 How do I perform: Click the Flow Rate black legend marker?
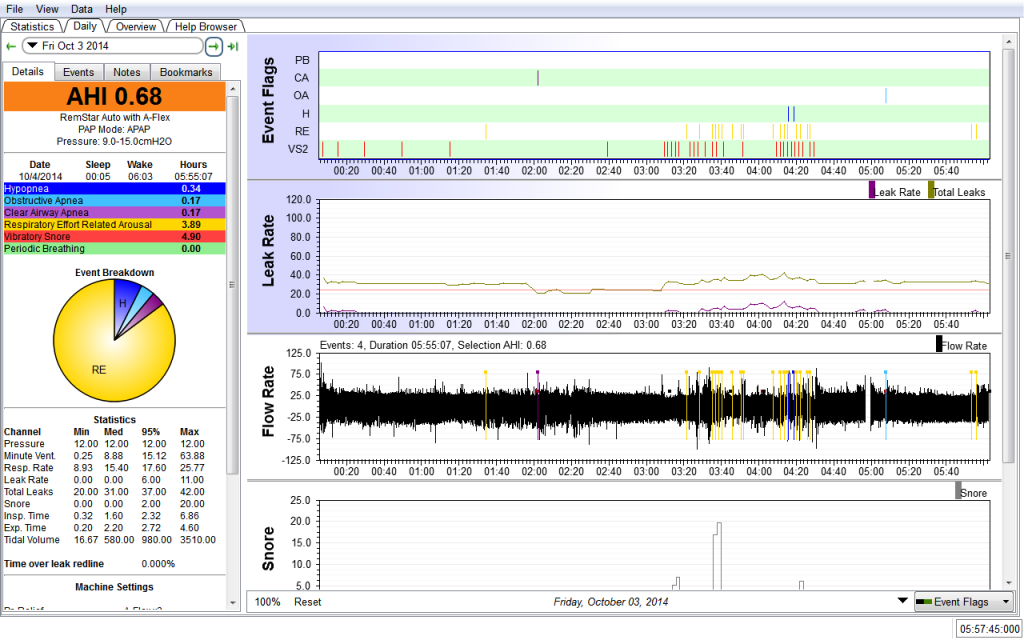point(939,344)
